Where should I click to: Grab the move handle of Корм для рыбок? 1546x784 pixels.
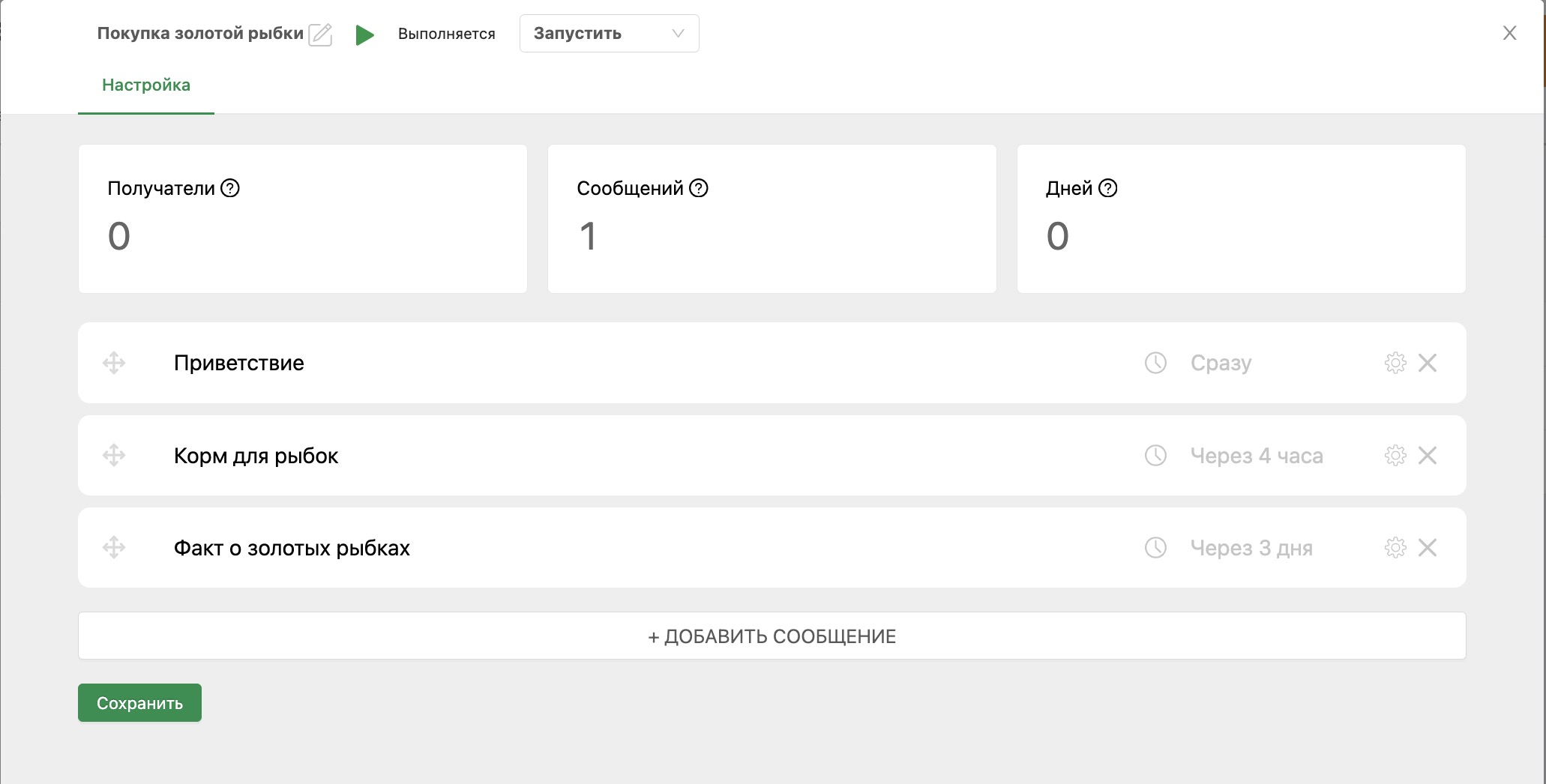(114, 455)
